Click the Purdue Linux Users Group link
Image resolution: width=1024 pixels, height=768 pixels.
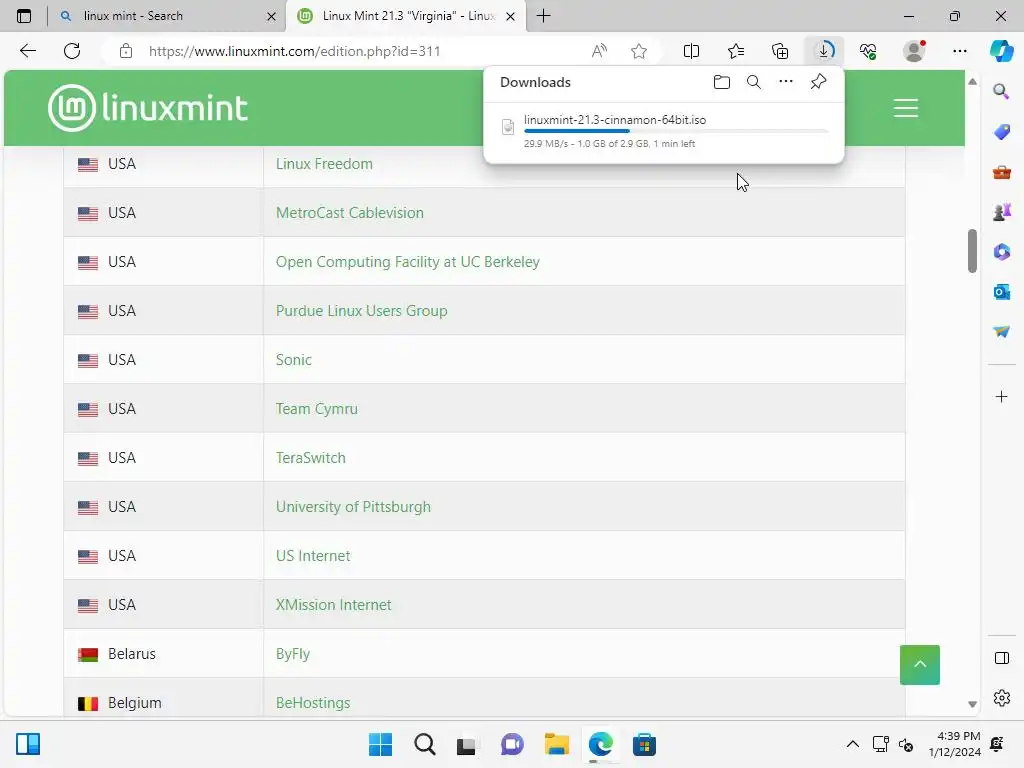361,311
